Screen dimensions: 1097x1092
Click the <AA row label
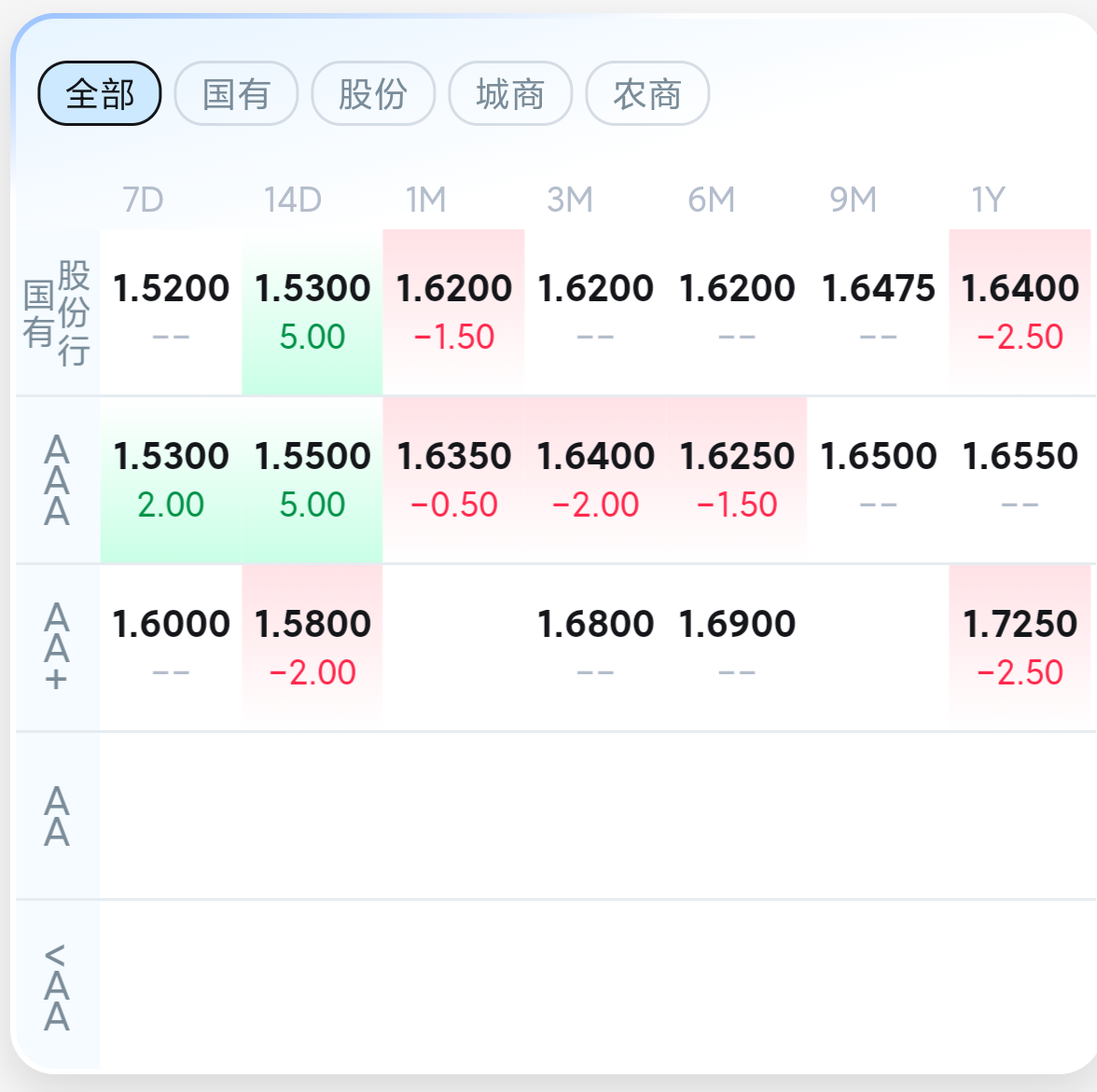pos(57,987)
